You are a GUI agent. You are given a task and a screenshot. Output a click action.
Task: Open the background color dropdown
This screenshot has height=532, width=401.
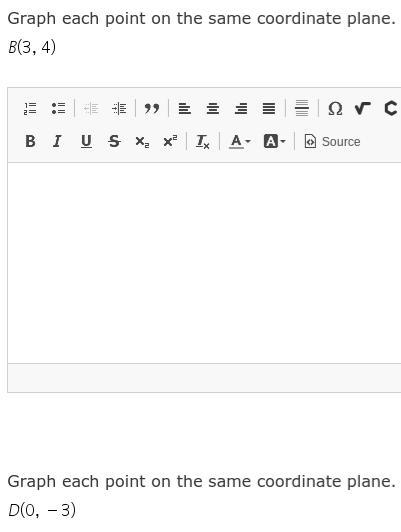coord(274,141)
